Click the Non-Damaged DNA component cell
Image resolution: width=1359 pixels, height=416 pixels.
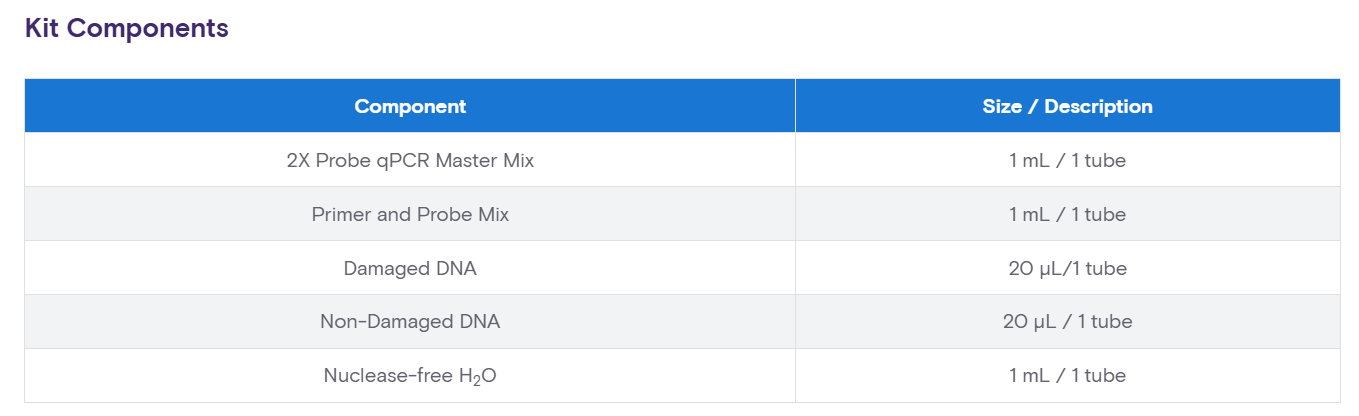point(410,322)
